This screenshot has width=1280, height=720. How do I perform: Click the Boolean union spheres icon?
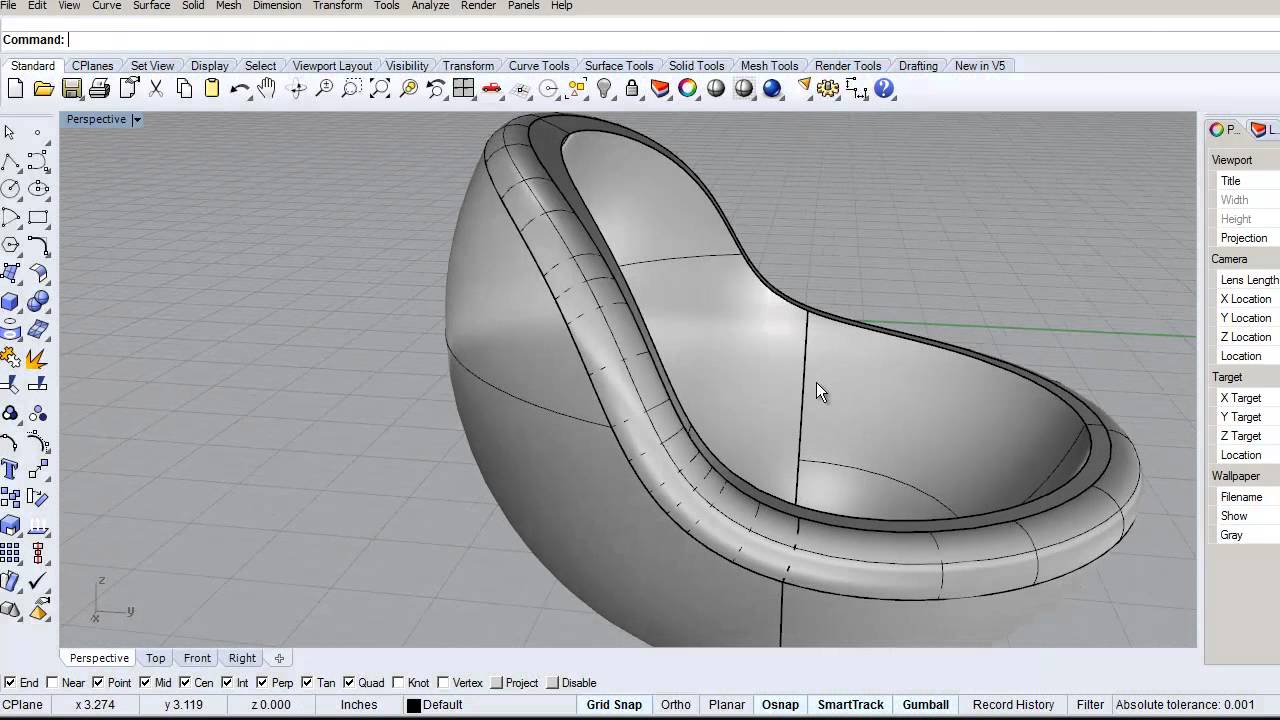pos(38,301)
